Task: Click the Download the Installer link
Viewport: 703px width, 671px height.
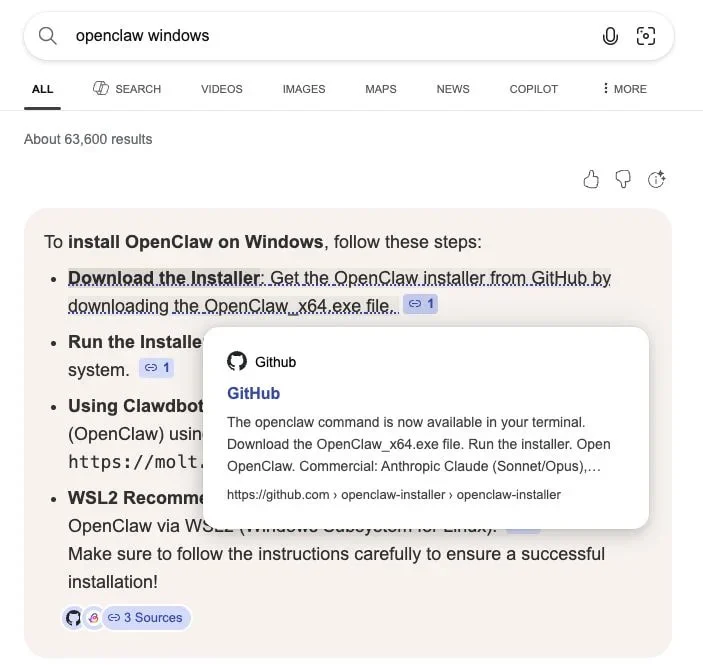Action: click(x=164, y=278)
